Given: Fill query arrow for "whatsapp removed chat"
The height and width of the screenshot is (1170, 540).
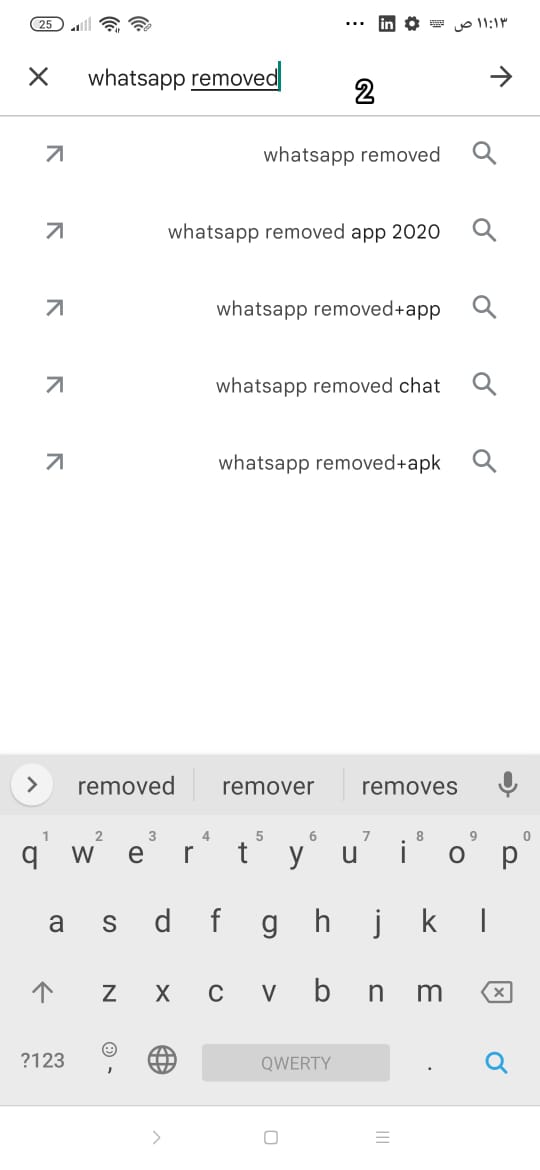Looking at the screenshot, I should click(54, 386).
